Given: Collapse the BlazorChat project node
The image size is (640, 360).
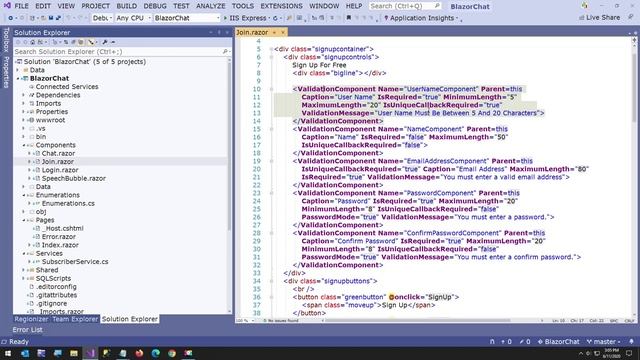Looking at the screenshot, I should [x=18, y=78].
